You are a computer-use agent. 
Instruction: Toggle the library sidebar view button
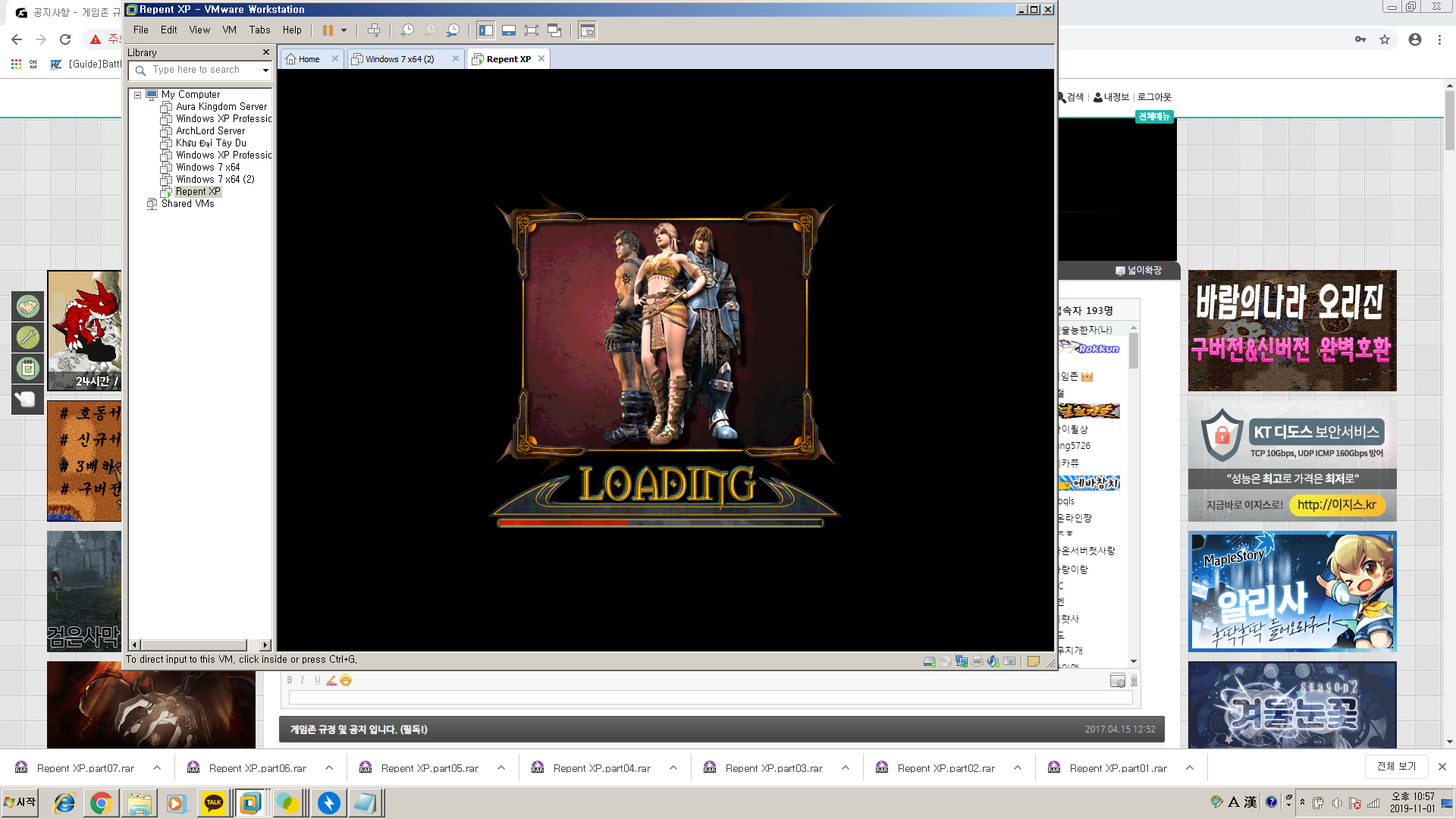486,30
